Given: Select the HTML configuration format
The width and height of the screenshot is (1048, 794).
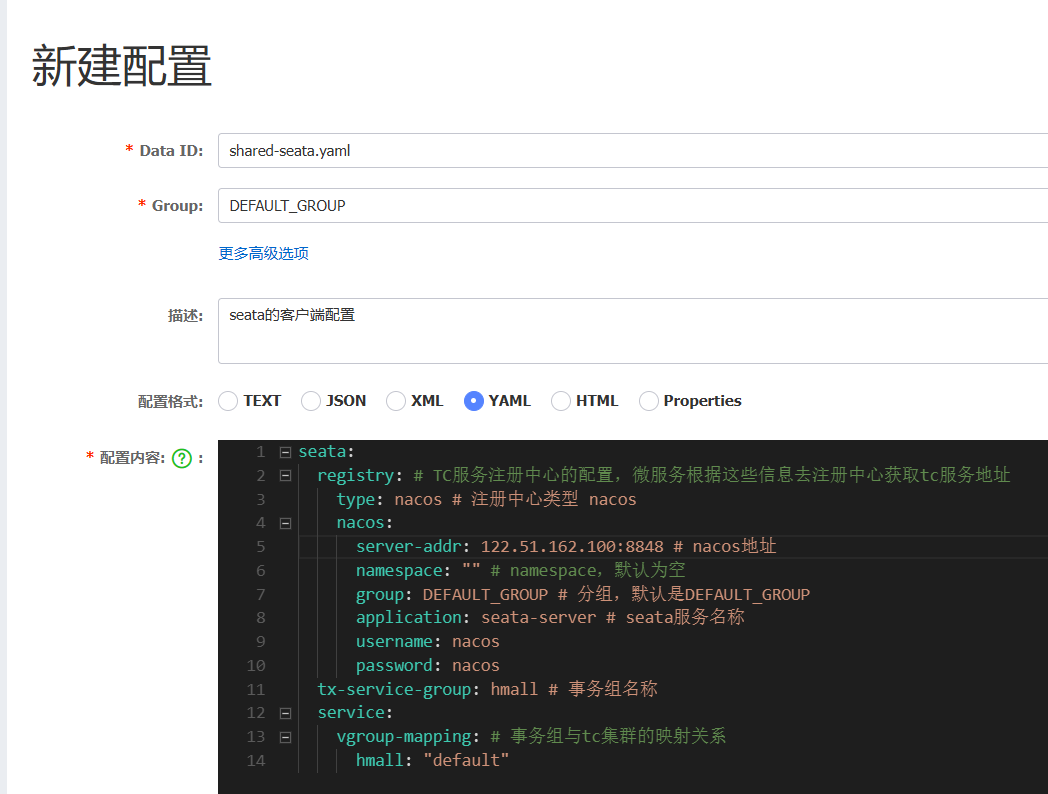Looking at the screenshot, I should coord(560,400).
